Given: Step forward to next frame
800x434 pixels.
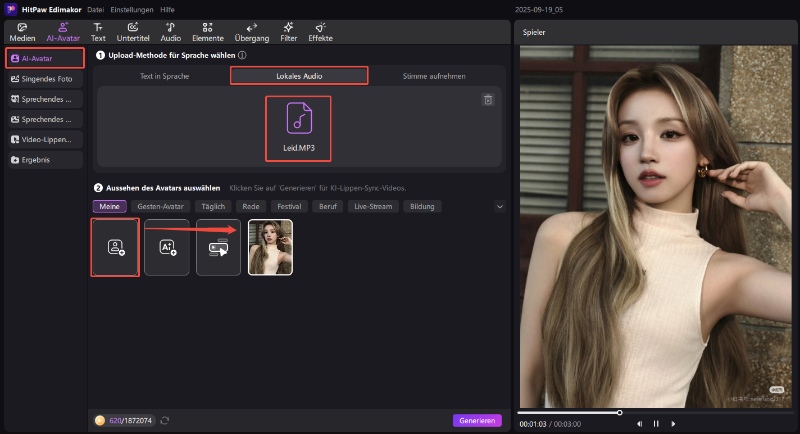Looking at the screenshot, I should click(x=673, y=424).
